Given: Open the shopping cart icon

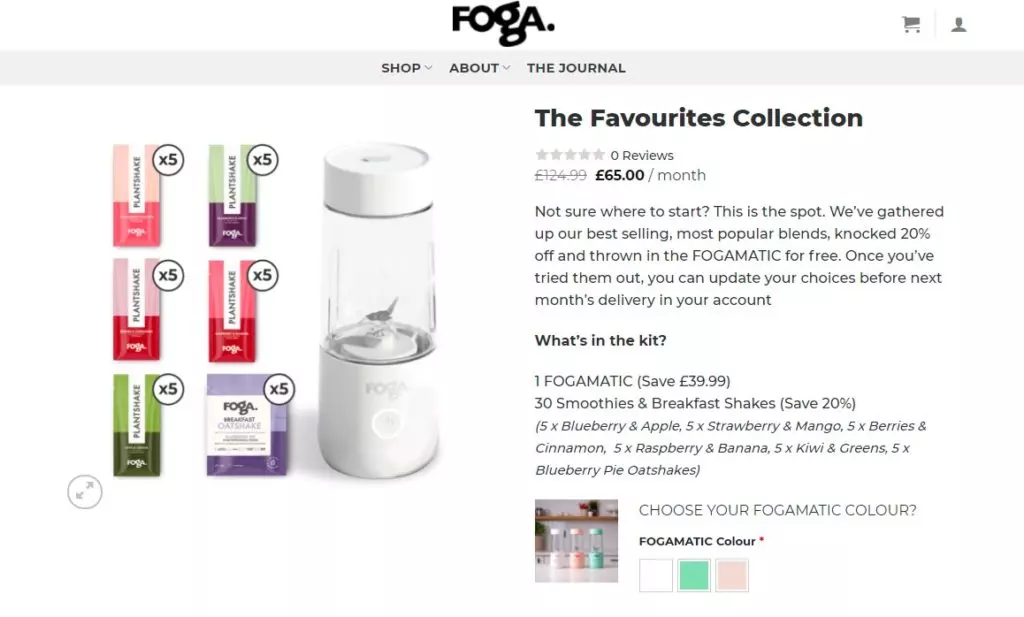Looking at the screenshot, I should 911,25.
